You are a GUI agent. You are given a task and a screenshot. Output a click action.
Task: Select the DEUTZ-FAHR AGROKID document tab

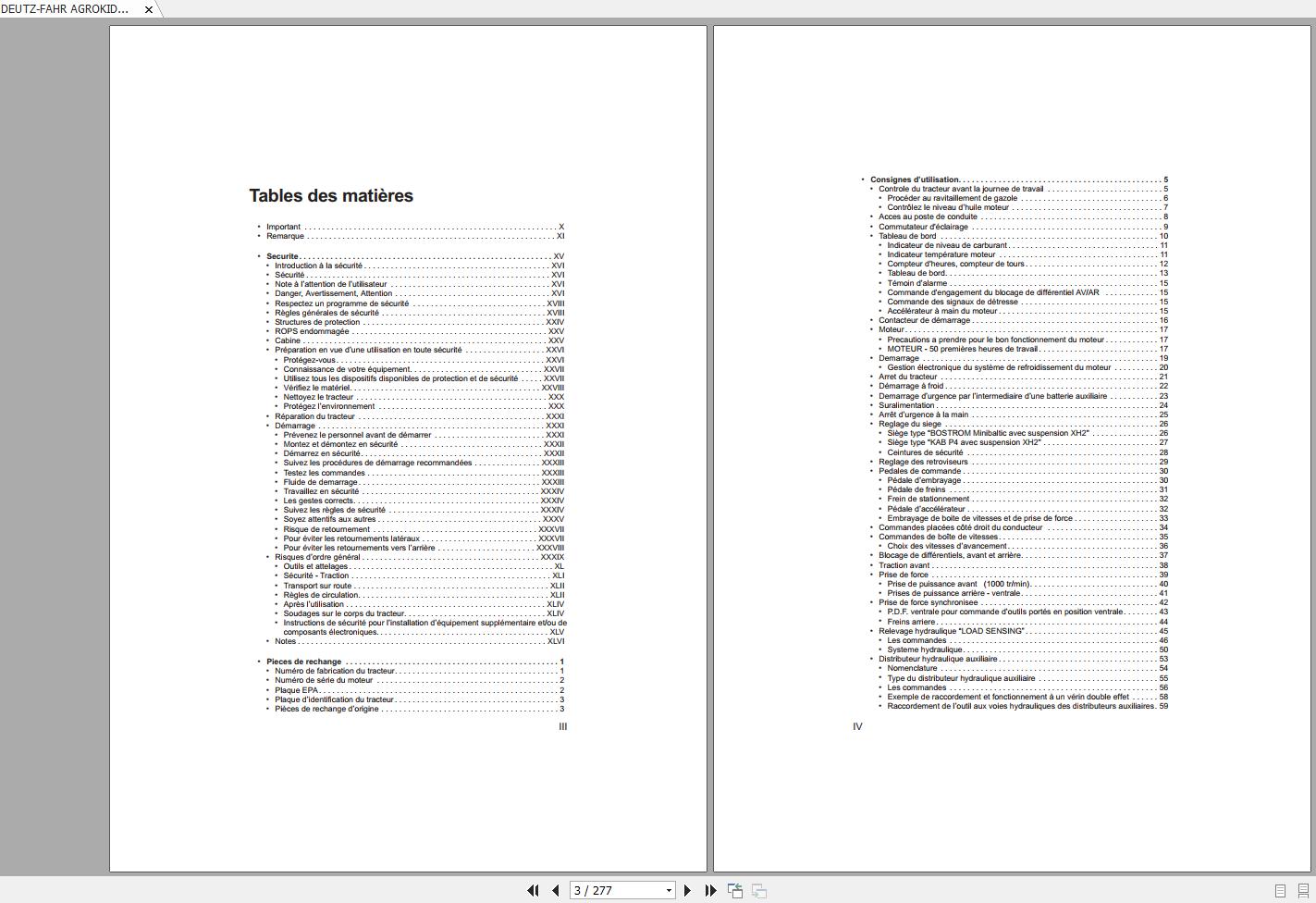point(65,9)
